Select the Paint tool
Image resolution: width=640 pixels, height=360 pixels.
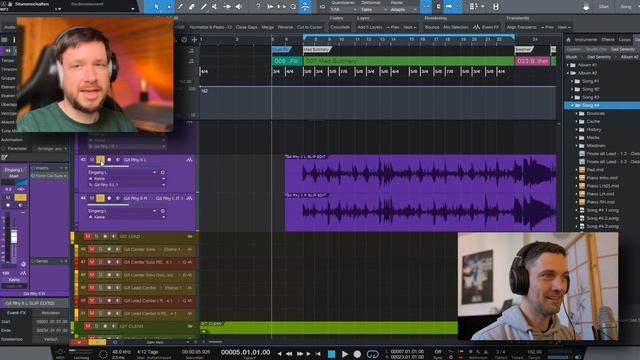coord(203,7)
